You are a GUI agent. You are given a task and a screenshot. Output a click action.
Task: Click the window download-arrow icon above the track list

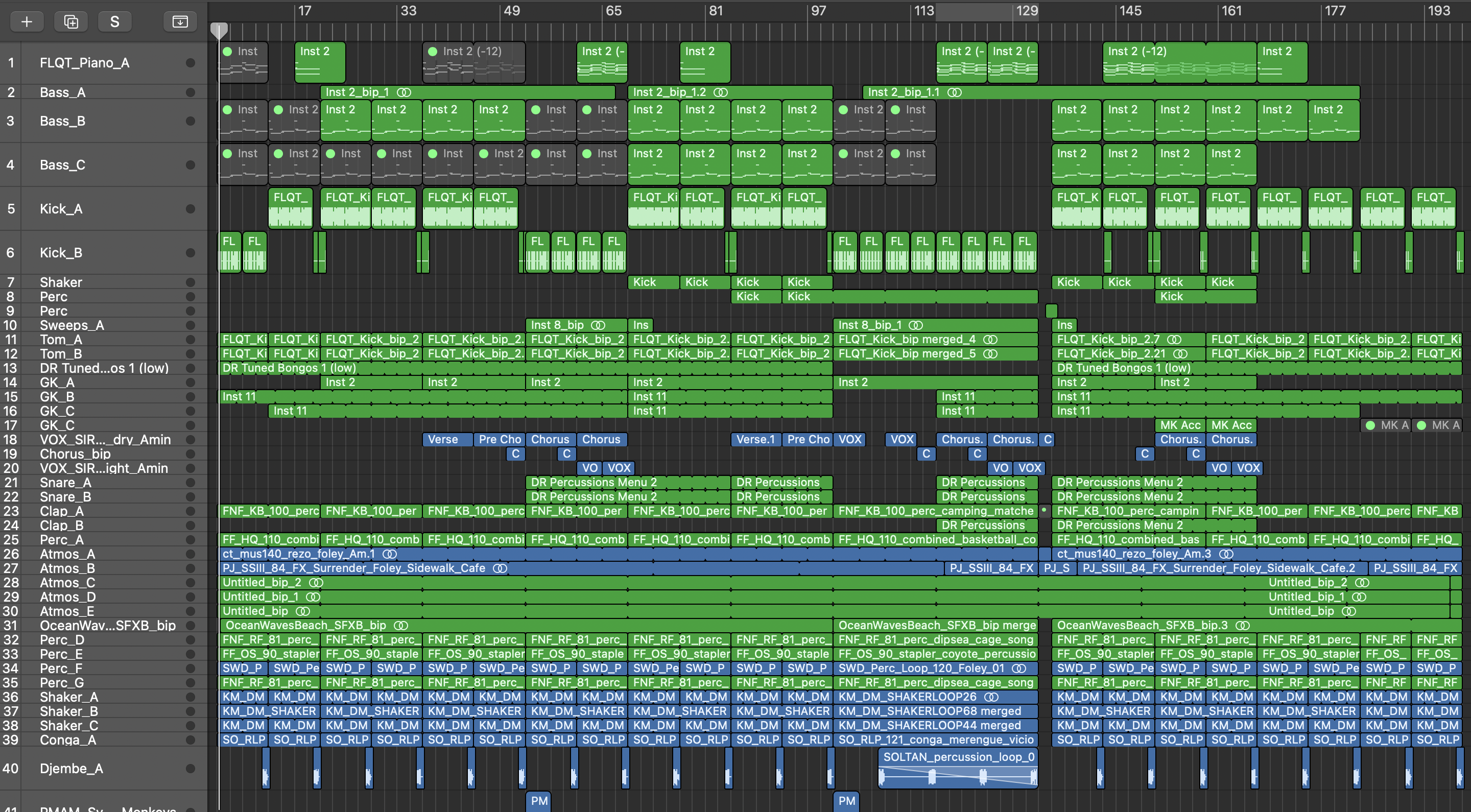(180, 21)
